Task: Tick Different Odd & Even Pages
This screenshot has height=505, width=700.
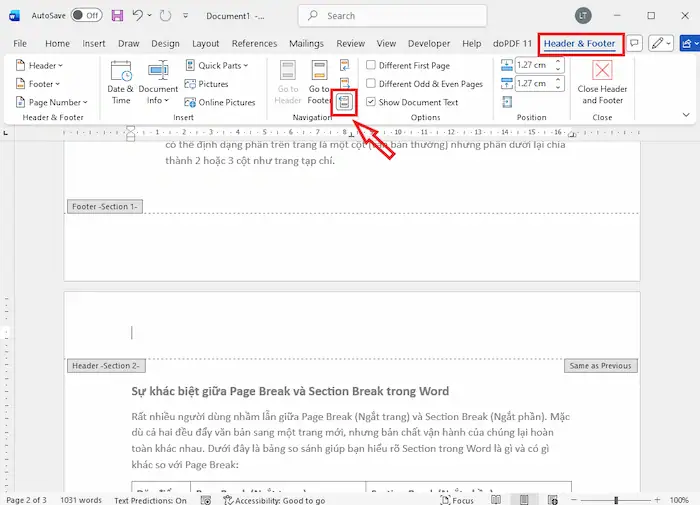Action: (x=371, y=84)
